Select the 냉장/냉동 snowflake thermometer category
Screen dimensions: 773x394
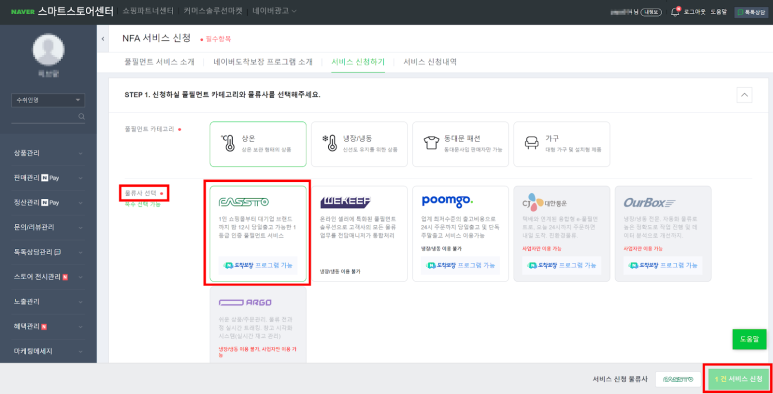tap(359, 143)
